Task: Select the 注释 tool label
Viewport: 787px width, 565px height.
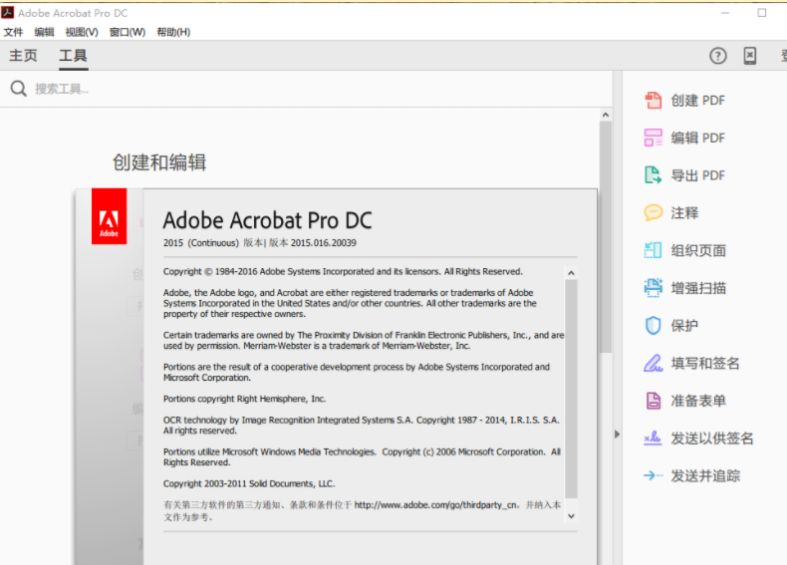Action: [685, 213]
